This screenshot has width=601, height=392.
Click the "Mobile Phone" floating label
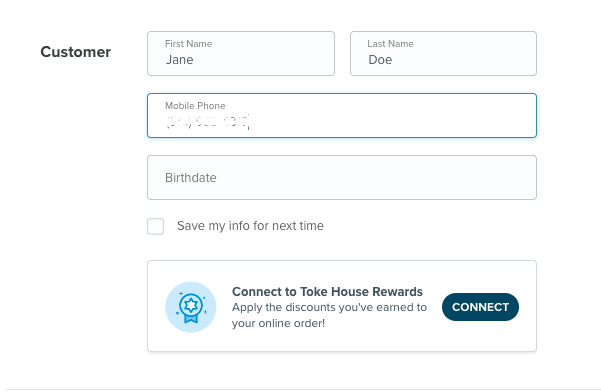tap(195, 105)
